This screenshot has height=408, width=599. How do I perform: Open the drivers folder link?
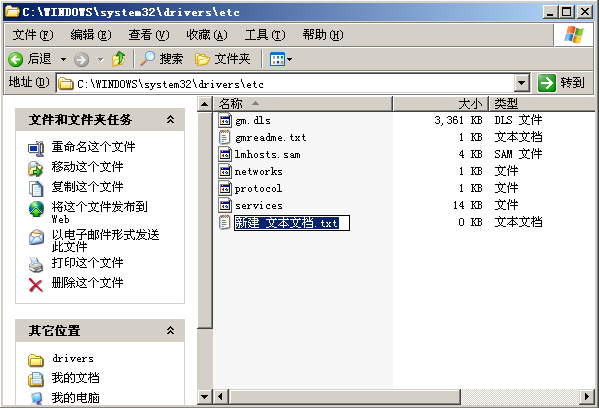coord(73,359)
